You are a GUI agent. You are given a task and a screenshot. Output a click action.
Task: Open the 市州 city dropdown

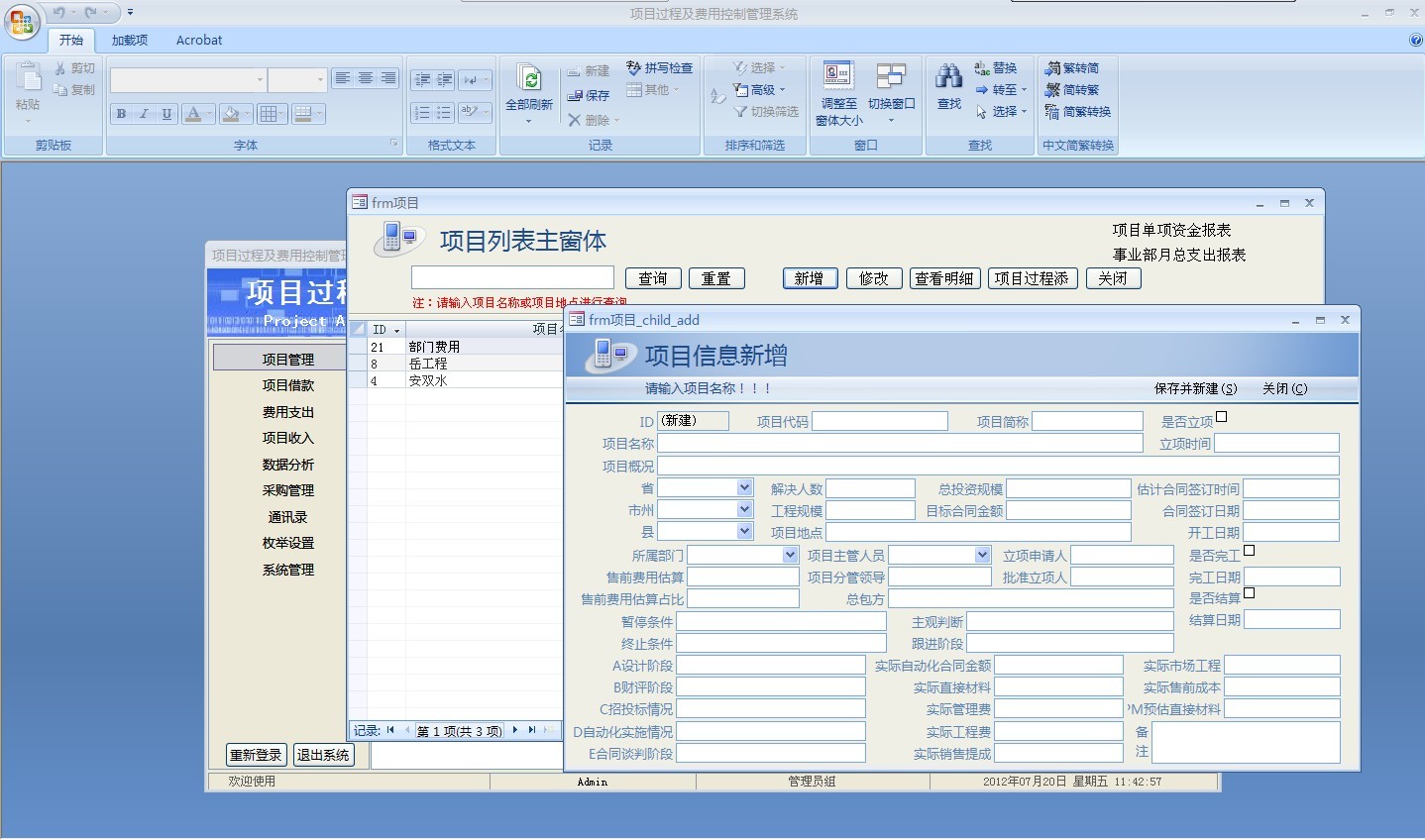pos(745,509)
